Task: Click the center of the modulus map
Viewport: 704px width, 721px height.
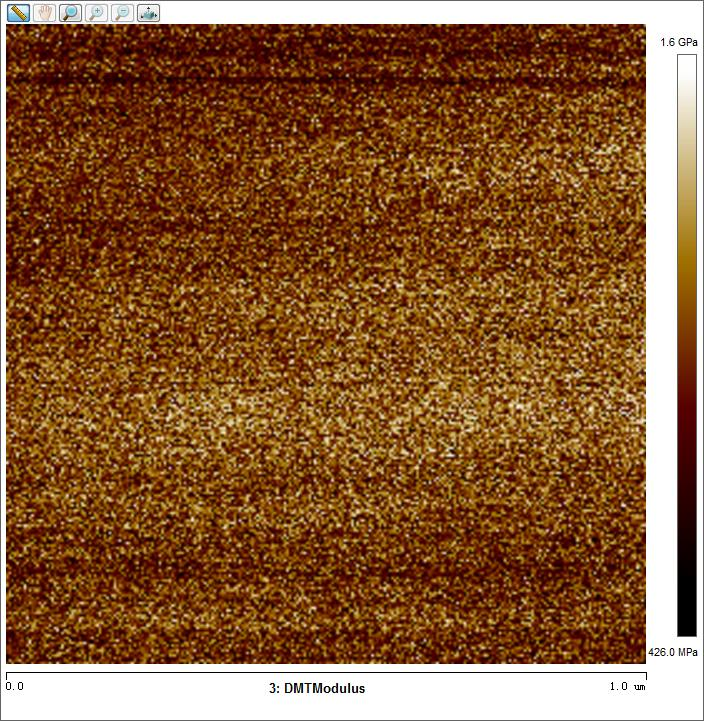Action: pyautogui.click(x=326, y=344)
